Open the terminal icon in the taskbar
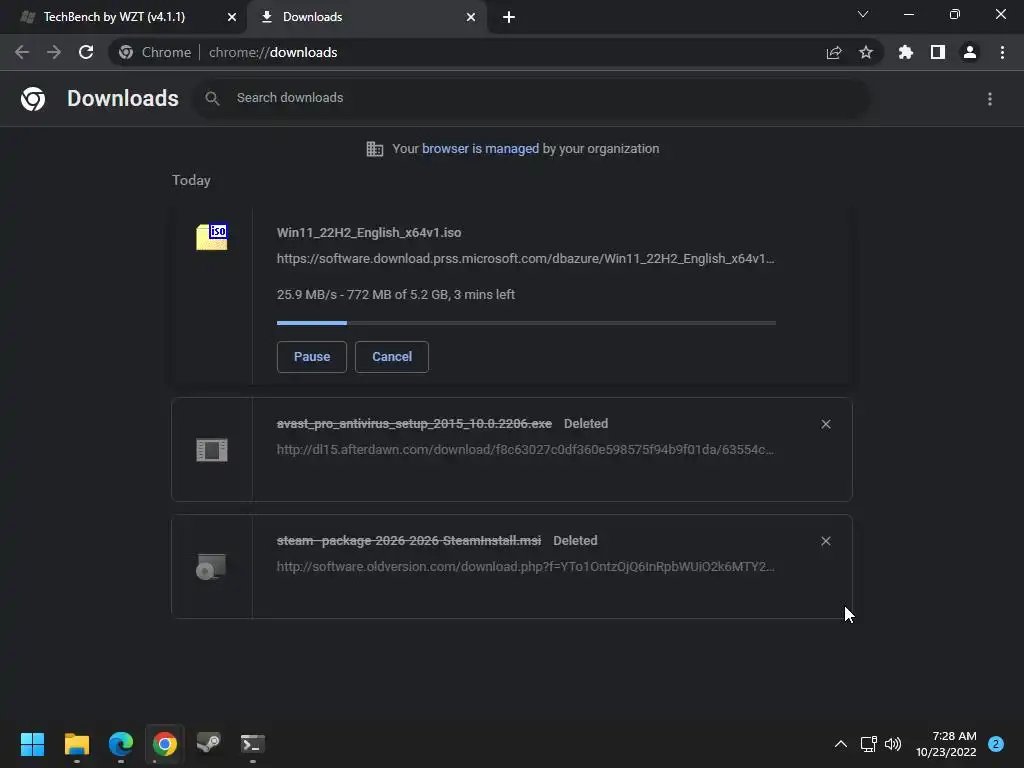The image size is (1024, 768). coord(253,744)
